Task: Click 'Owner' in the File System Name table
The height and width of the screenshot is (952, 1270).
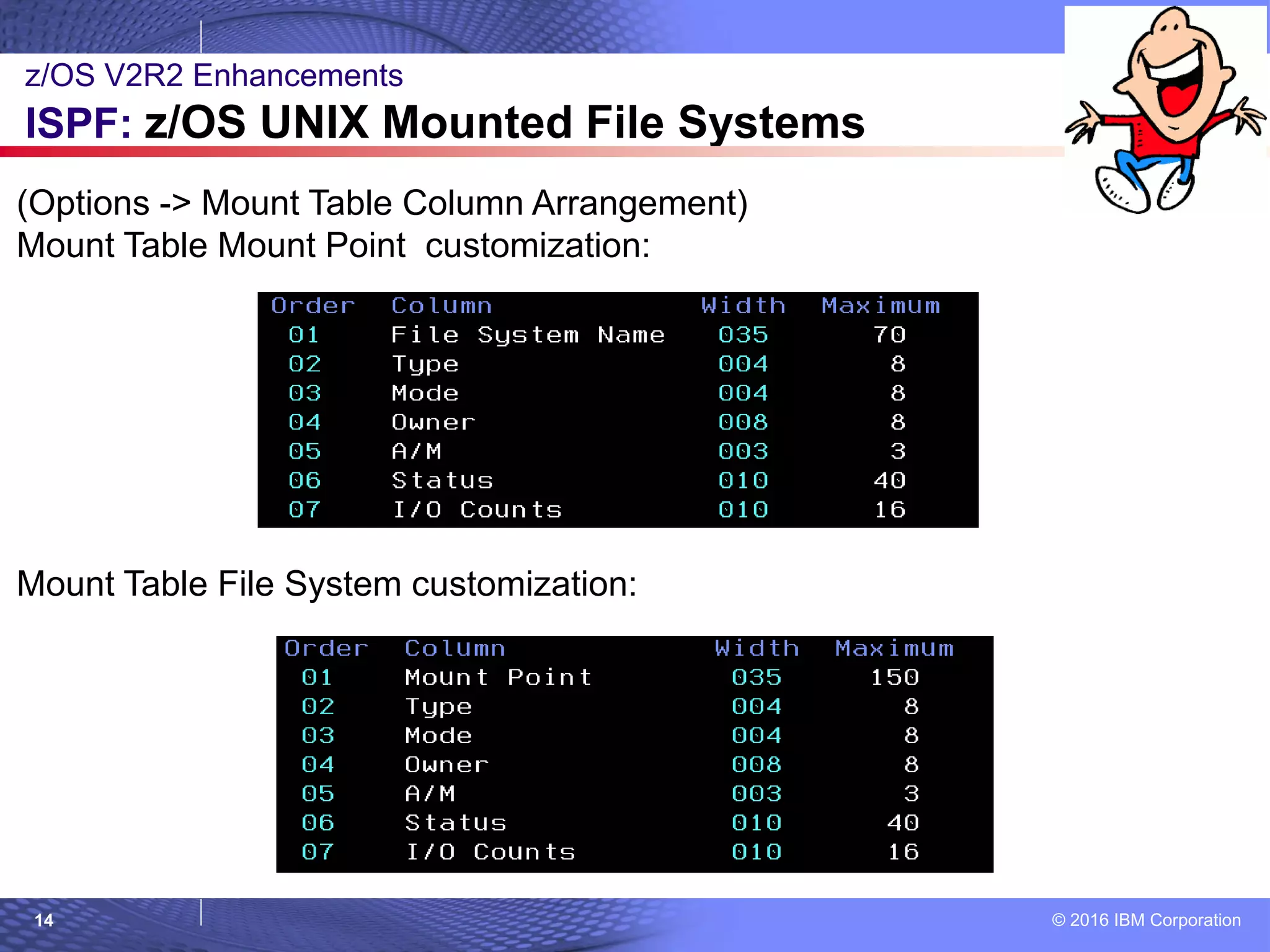Action: [x=433, y=422]
